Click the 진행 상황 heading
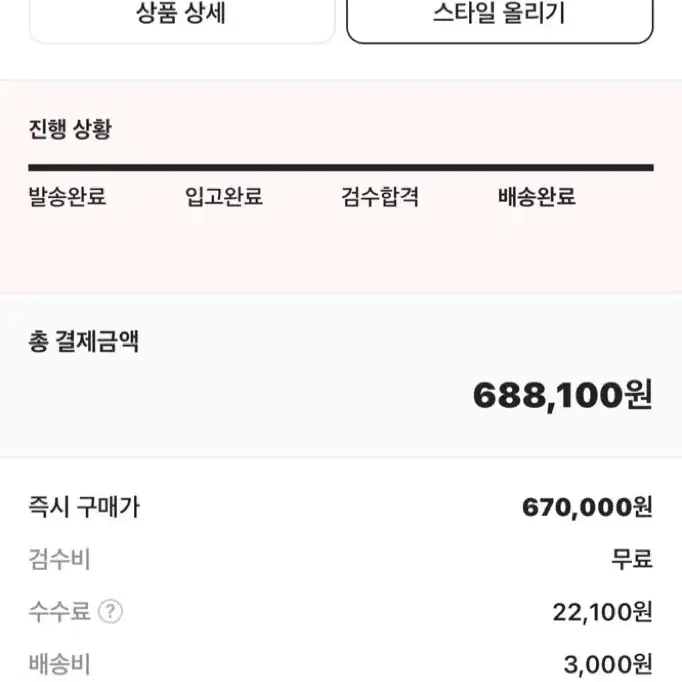This screenshot has width=682, height=682. click(70, 129)
